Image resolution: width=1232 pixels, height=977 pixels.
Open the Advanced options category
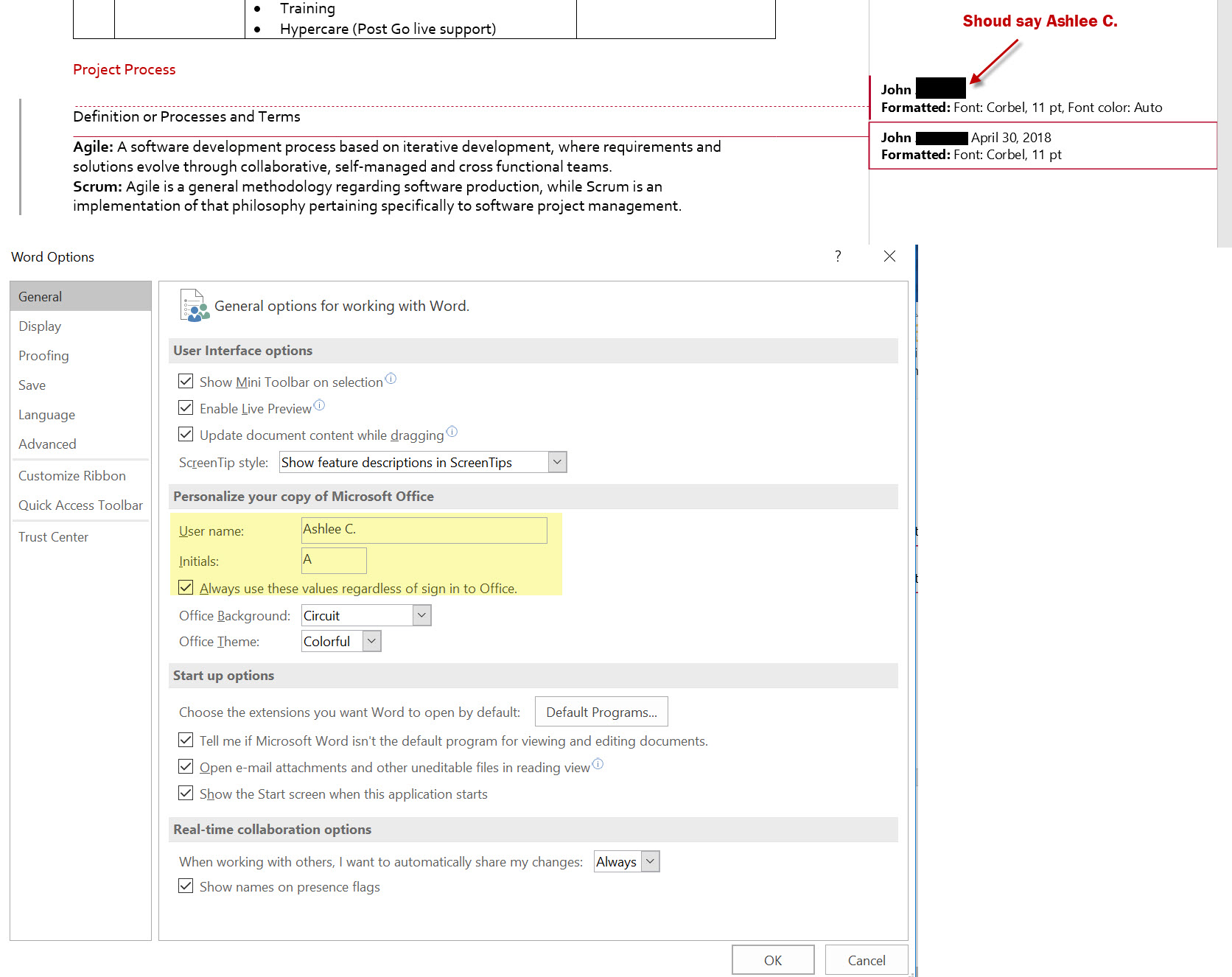click(80, 444)
